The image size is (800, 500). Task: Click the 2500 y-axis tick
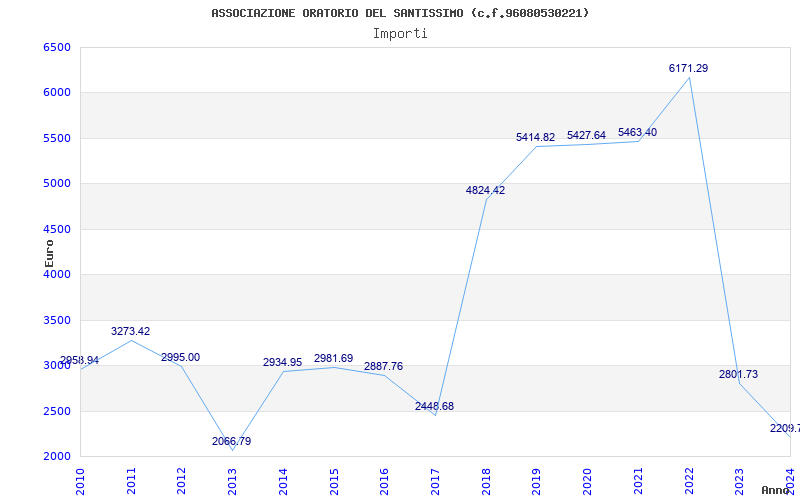click(x=57, y=411)
